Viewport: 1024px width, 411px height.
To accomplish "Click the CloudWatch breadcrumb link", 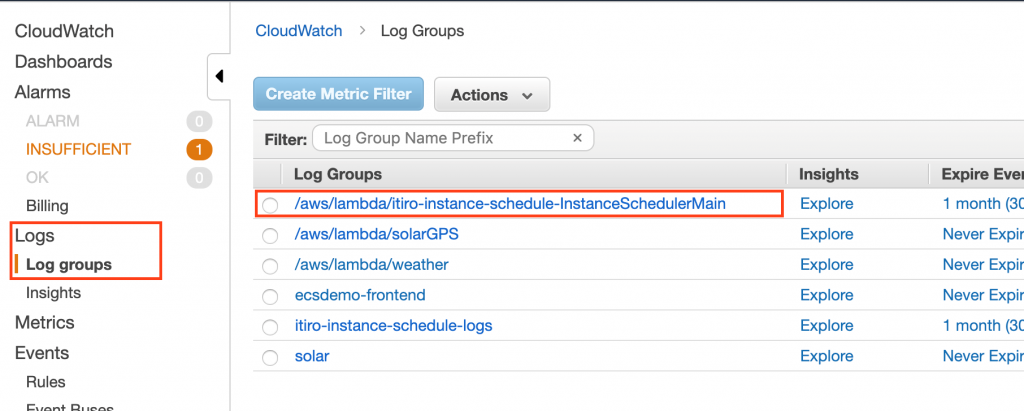I will pos(299,31).
